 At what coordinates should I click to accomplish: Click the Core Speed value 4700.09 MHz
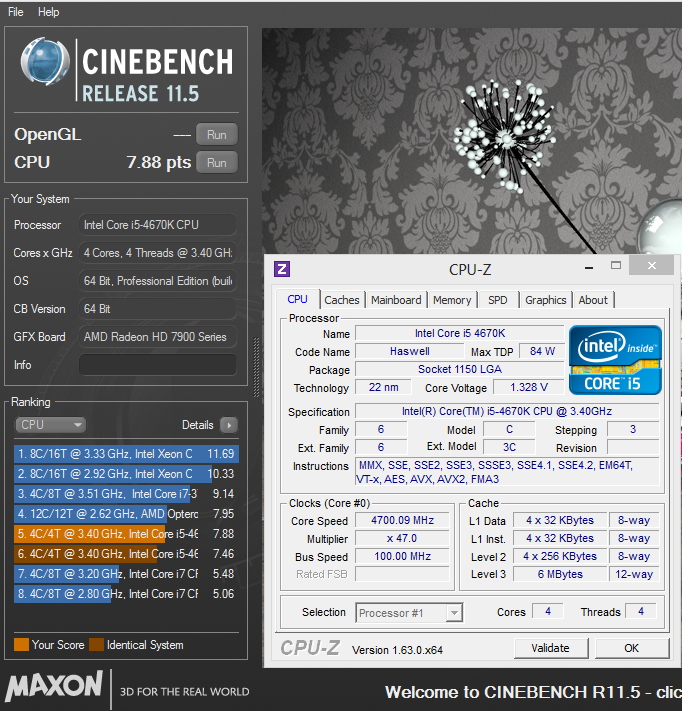[x=403, y=521]
